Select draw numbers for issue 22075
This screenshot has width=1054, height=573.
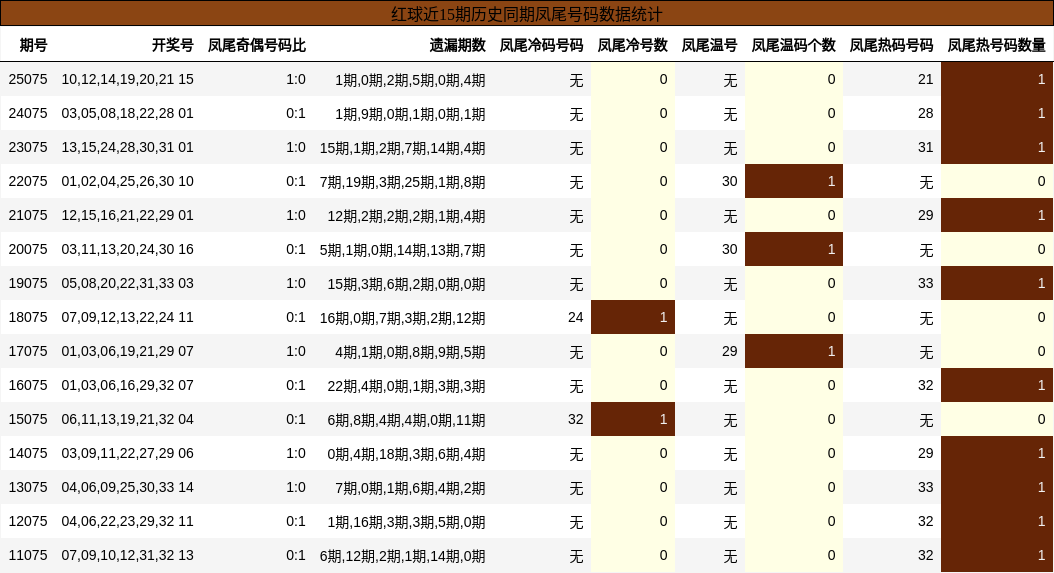click(x=127, y=182)
